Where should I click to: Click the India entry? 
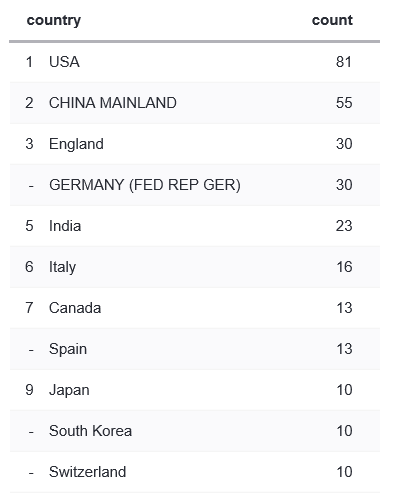[65, 226]
